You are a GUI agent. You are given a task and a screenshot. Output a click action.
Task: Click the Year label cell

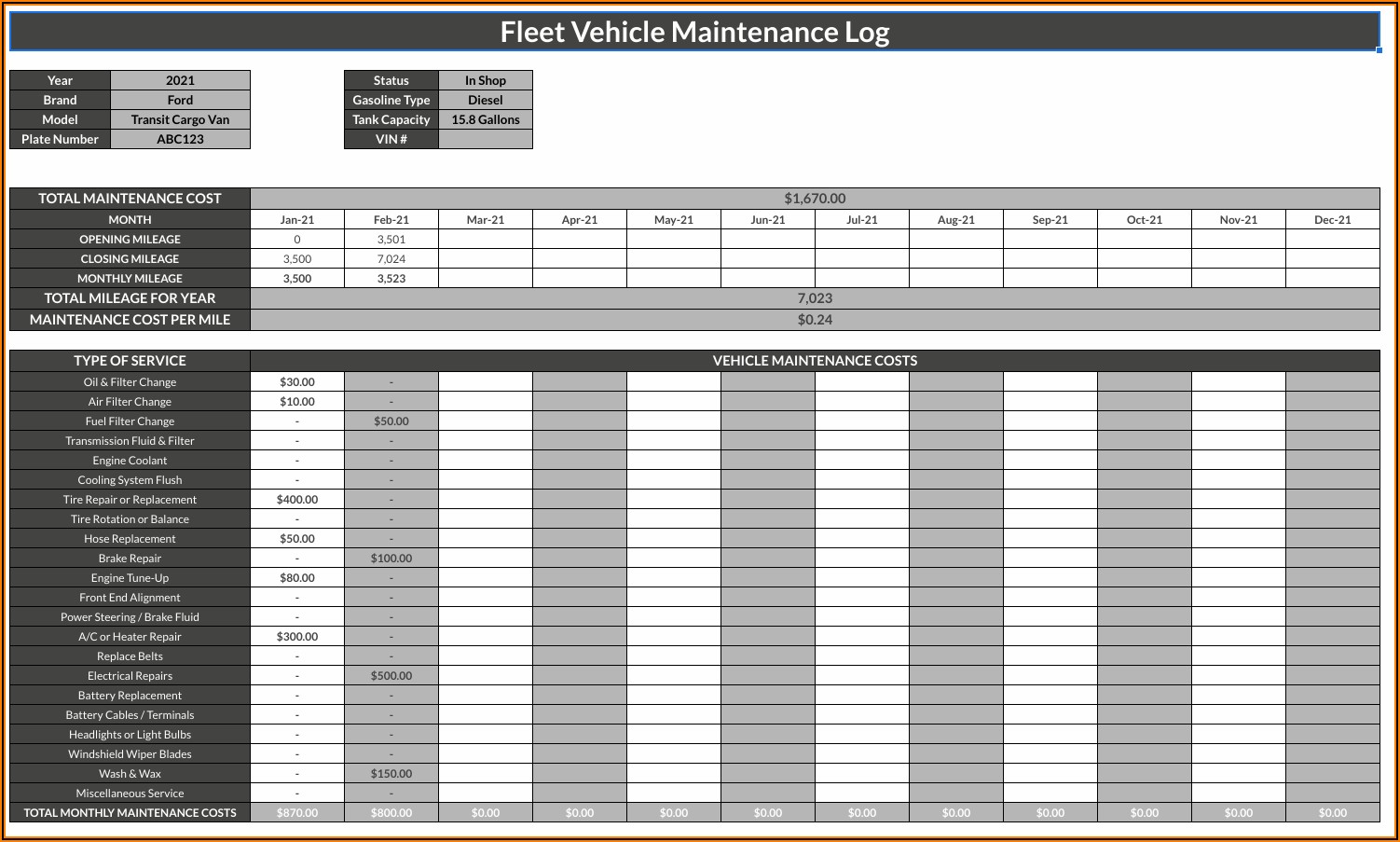(x=61, y=80)
